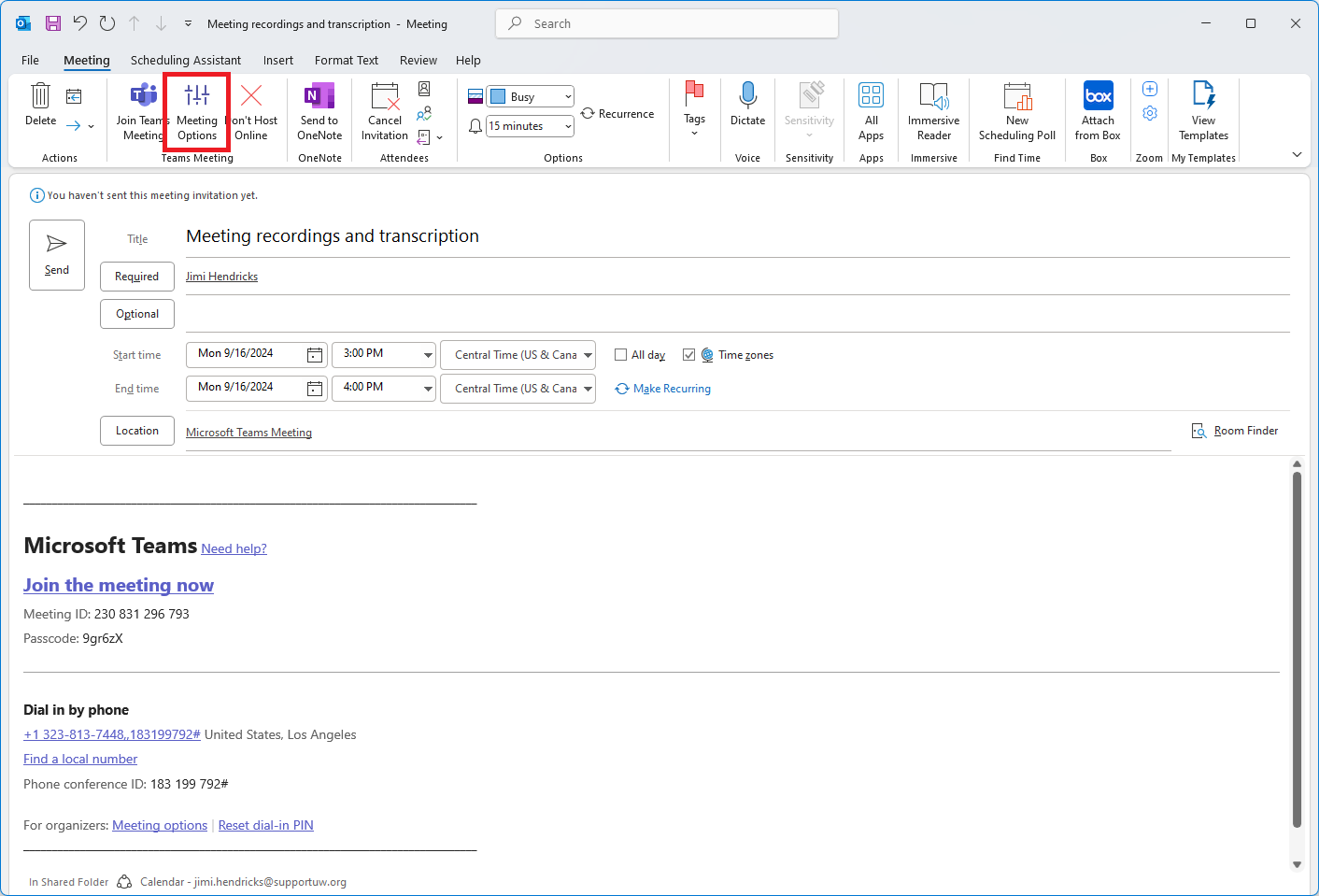
Task: Click Attach from Box
Action: [x=1098, y=112]
